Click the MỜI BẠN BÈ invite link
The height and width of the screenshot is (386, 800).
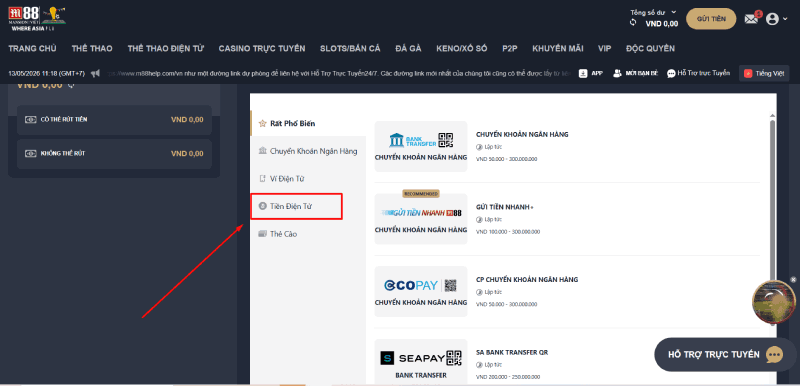point(635,73)
